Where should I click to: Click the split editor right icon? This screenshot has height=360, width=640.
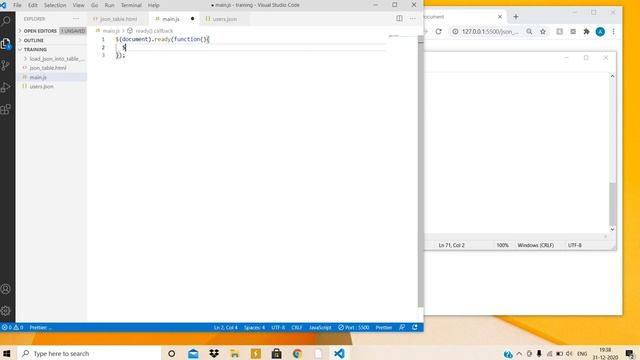(399, 18)
